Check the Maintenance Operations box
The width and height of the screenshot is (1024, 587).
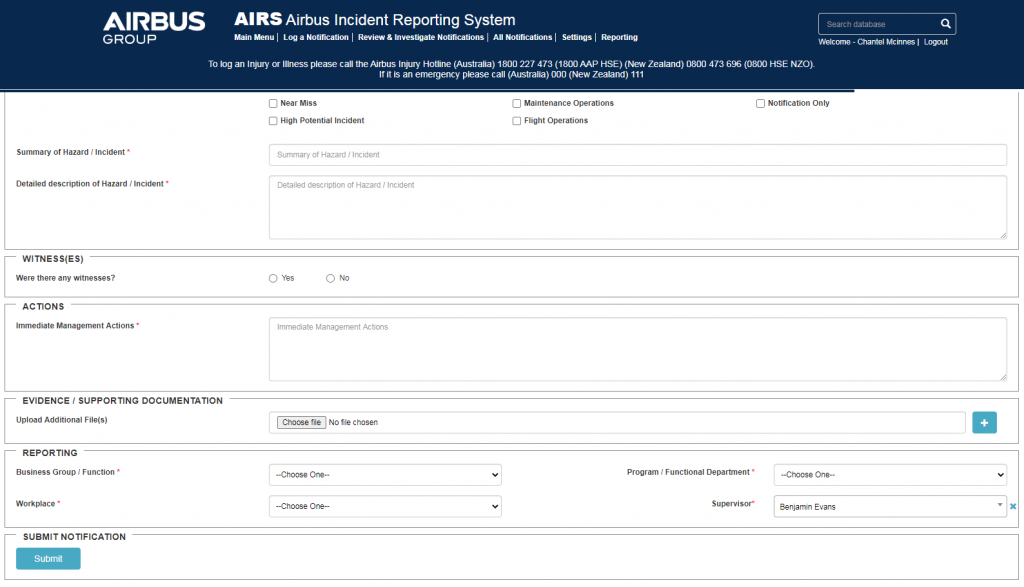pyautogui.click(x=517, y=103)
